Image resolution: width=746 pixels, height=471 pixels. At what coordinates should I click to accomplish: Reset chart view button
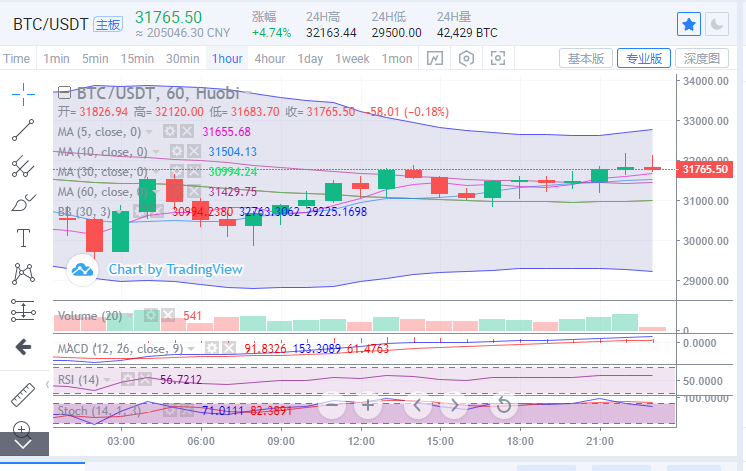point(503,405)
